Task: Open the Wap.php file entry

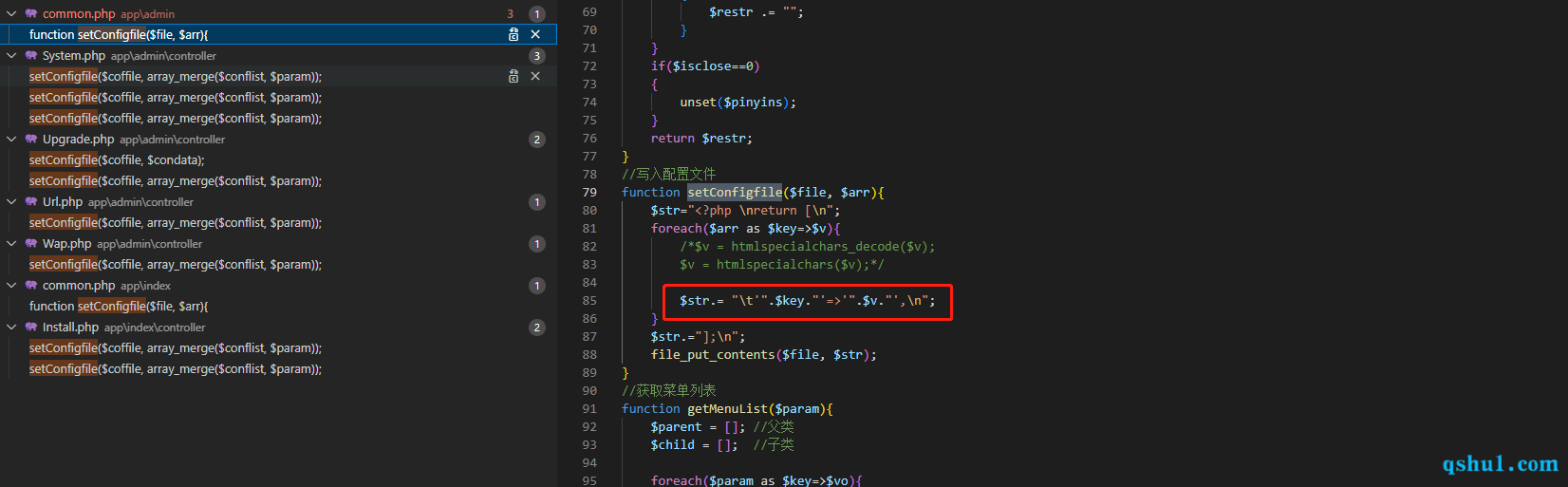Action: [66, 244]
